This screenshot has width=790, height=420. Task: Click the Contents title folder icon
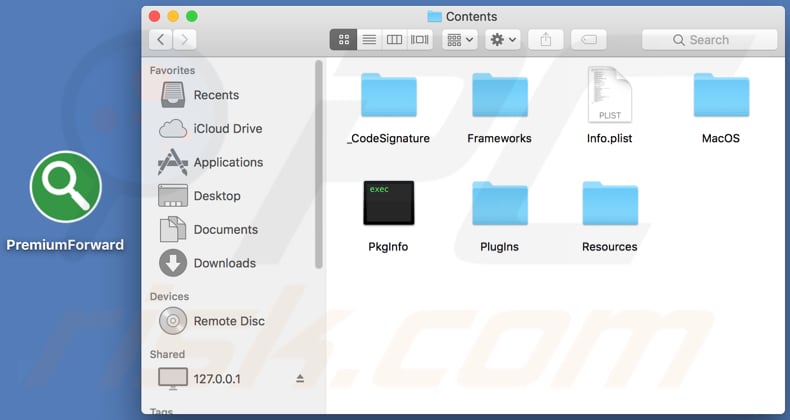click(434, 17)
